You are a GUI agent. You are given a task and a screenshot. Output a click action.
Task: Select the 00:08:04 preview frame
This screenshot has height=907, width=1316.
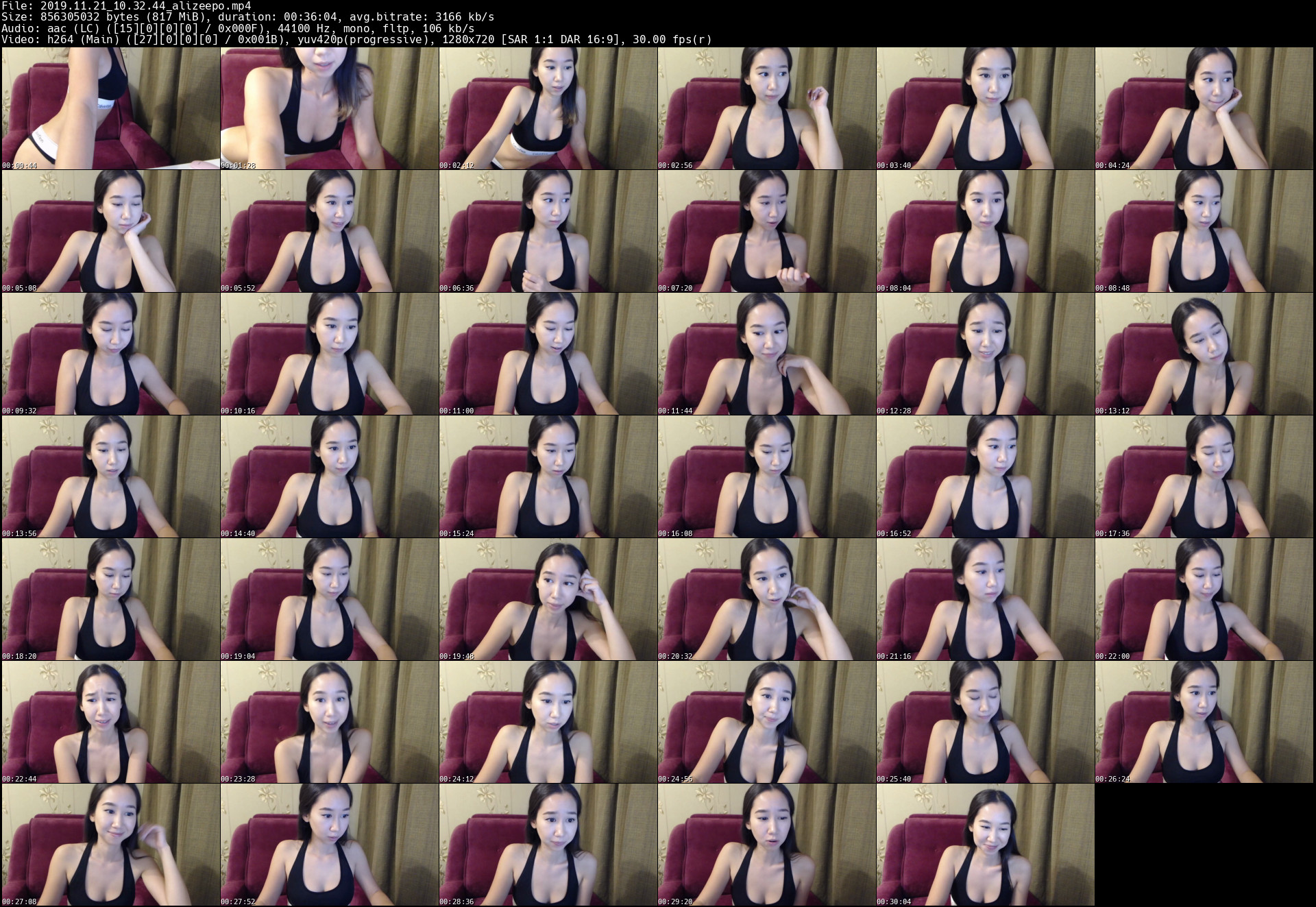(x=985, y=231)
